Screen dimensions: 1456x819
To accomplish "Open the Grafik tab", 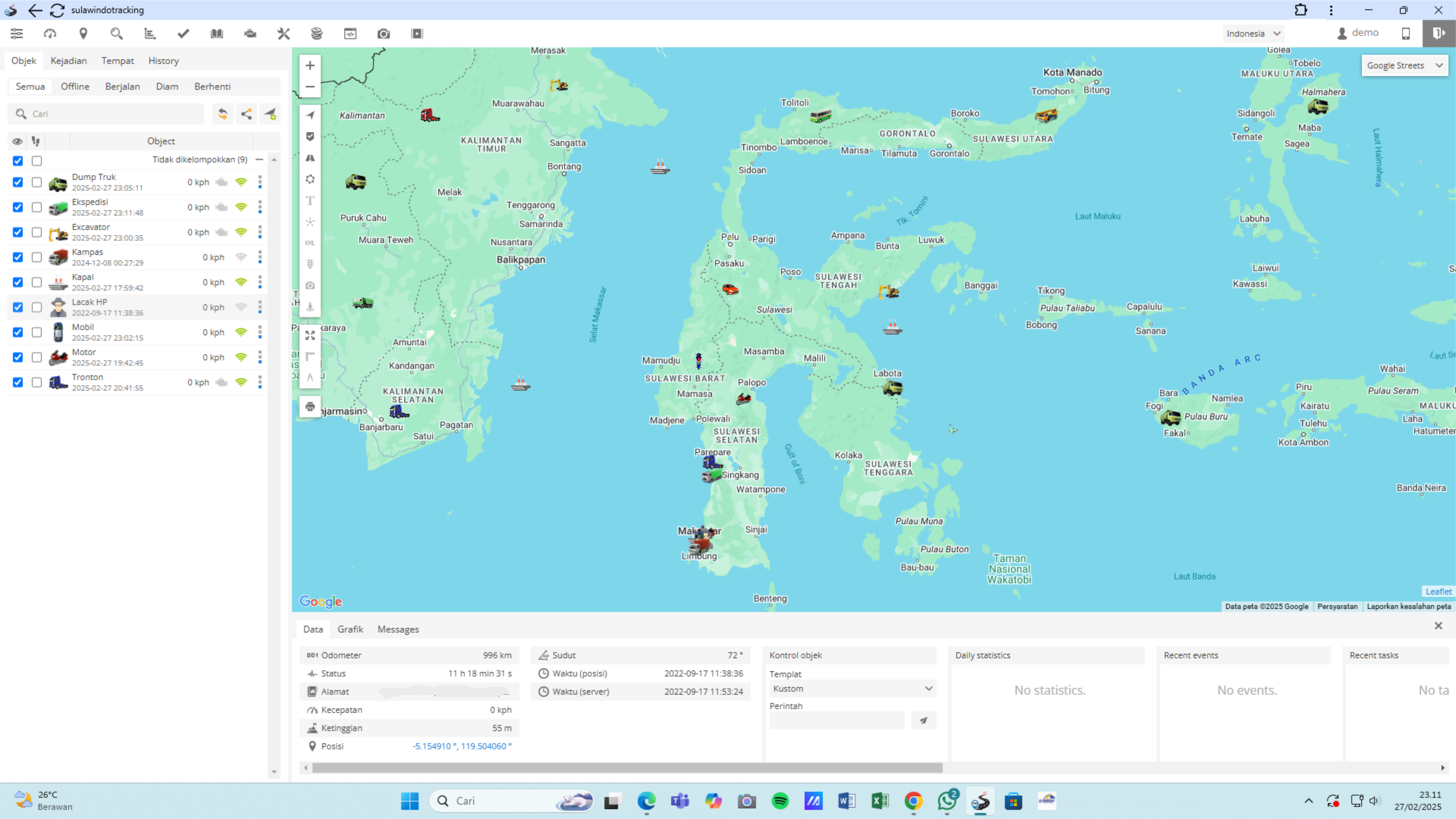I will [x=350, y=629].
